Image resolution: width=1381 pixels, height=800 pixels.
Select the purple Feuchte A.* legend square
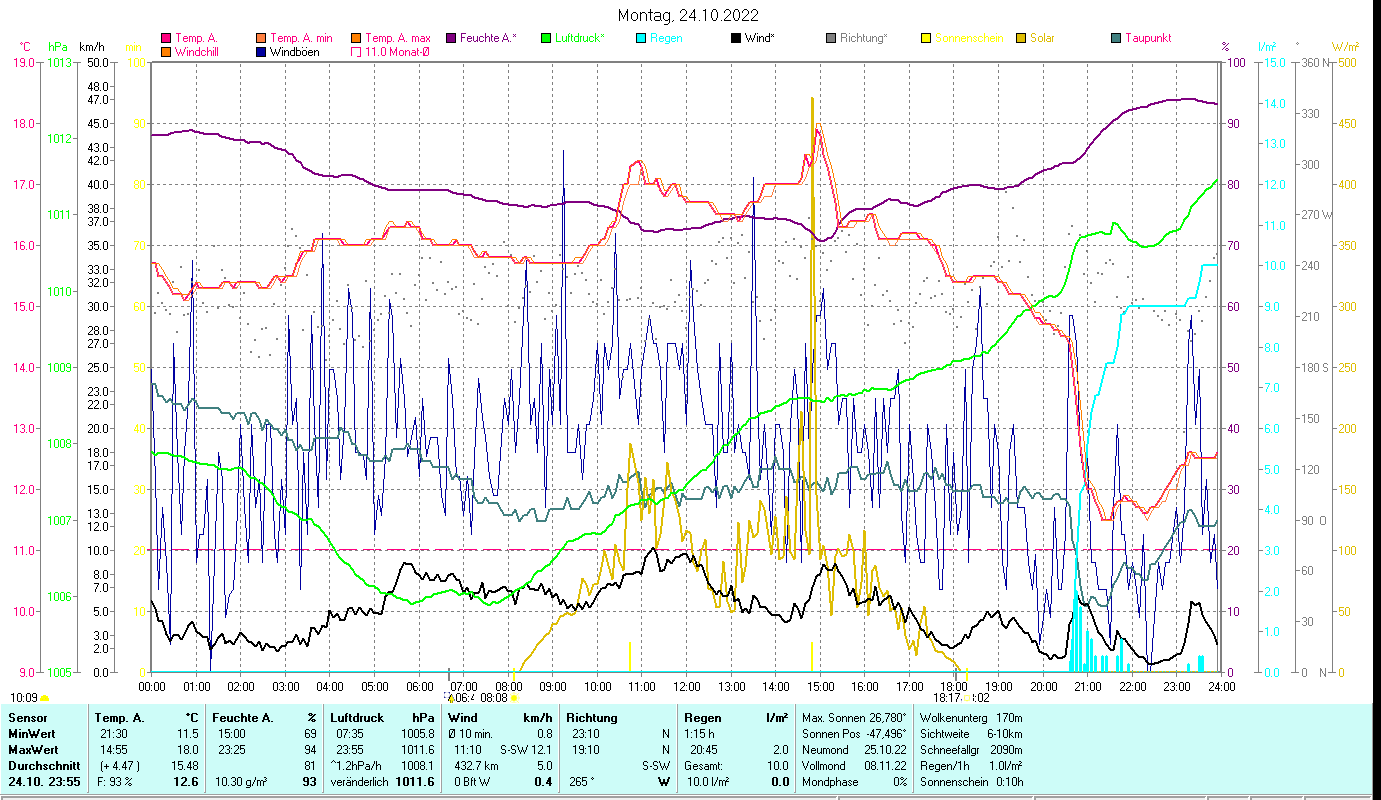[451, 38]
